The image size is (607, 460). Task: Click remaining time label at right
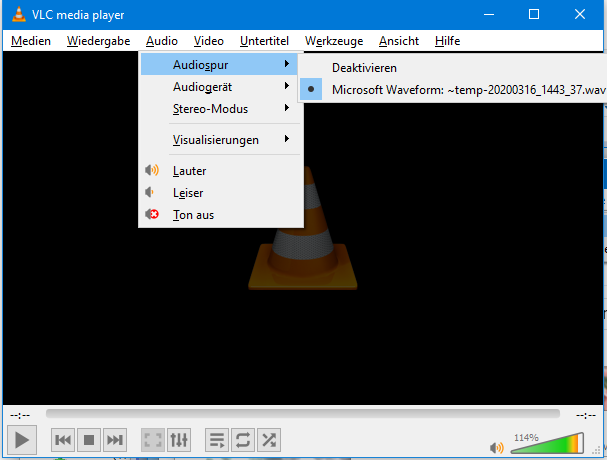tap(586, 415)
